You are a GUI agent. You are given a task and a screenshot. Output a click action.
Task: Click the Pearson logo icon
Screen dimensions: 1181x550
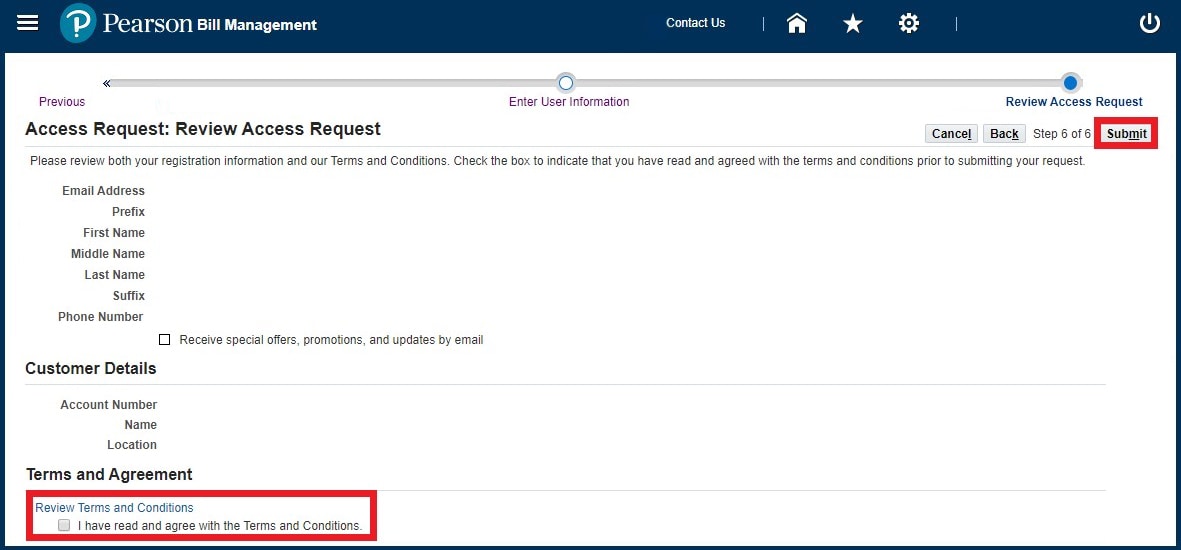pos(78,24)
